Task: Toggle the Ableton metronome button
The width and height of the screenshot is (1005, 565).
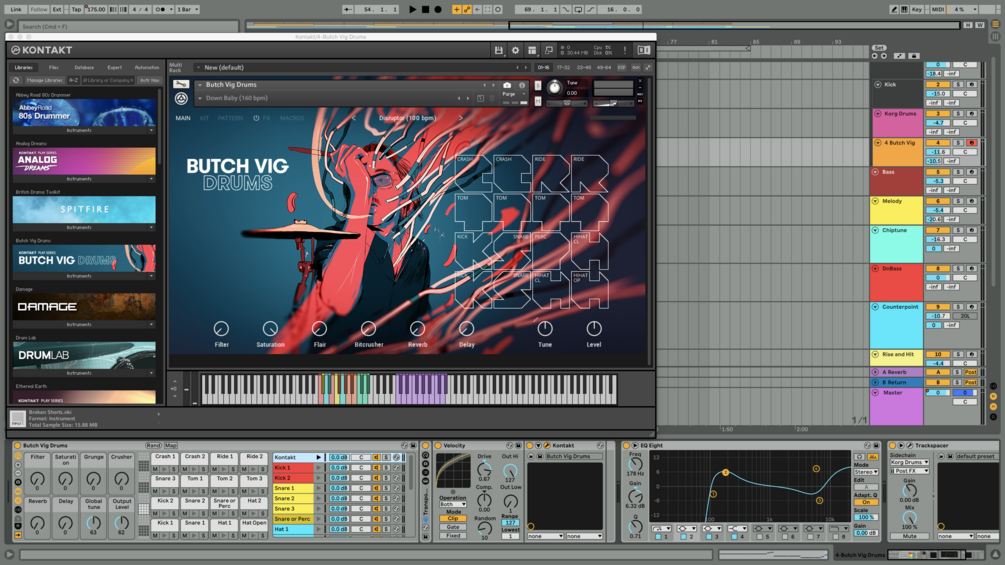Action: pos(162,10)
